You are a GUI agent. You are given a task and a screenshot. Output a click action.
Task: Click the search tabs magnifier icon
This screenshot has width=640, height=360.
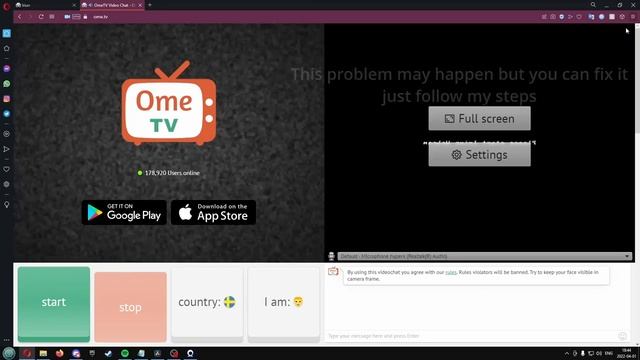tap(593, 5)
